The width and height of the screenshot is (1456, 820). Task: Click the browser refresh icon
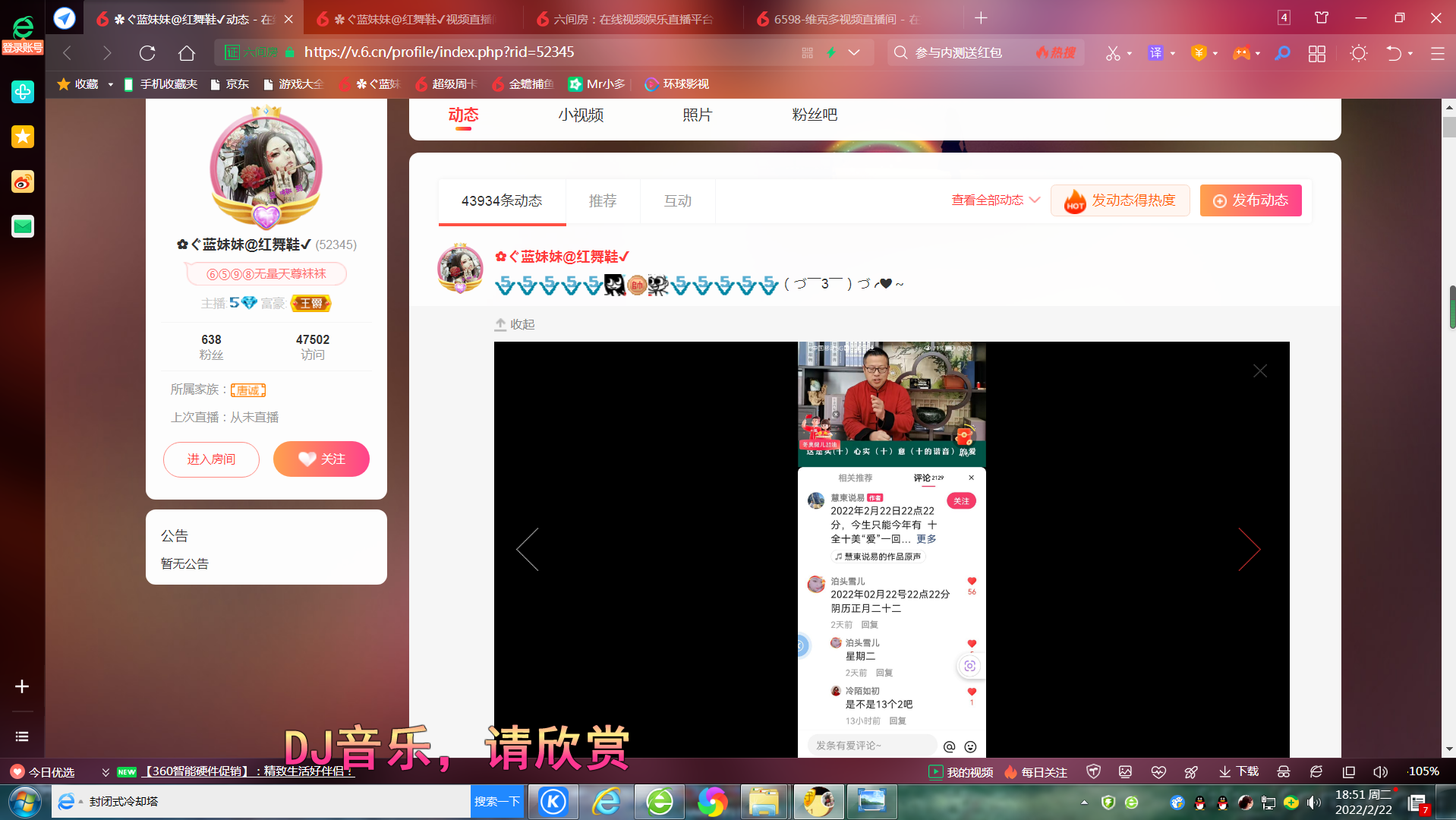click(x=147, y=52)
